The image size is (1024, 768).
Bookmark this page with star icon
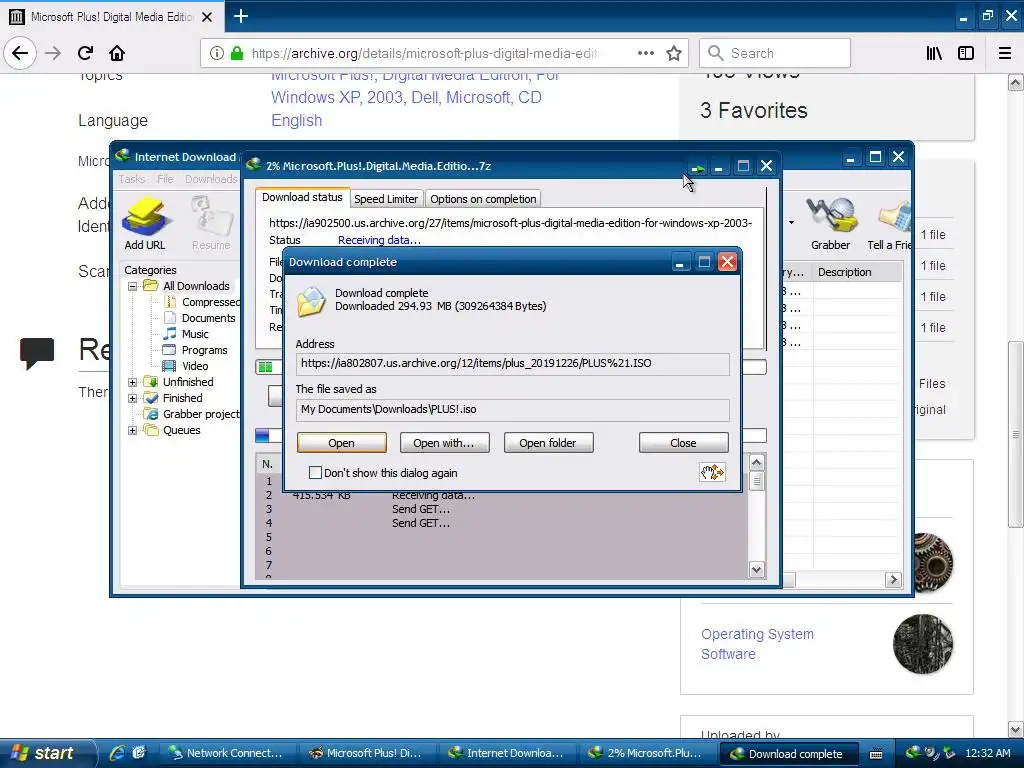pos(674,53)
